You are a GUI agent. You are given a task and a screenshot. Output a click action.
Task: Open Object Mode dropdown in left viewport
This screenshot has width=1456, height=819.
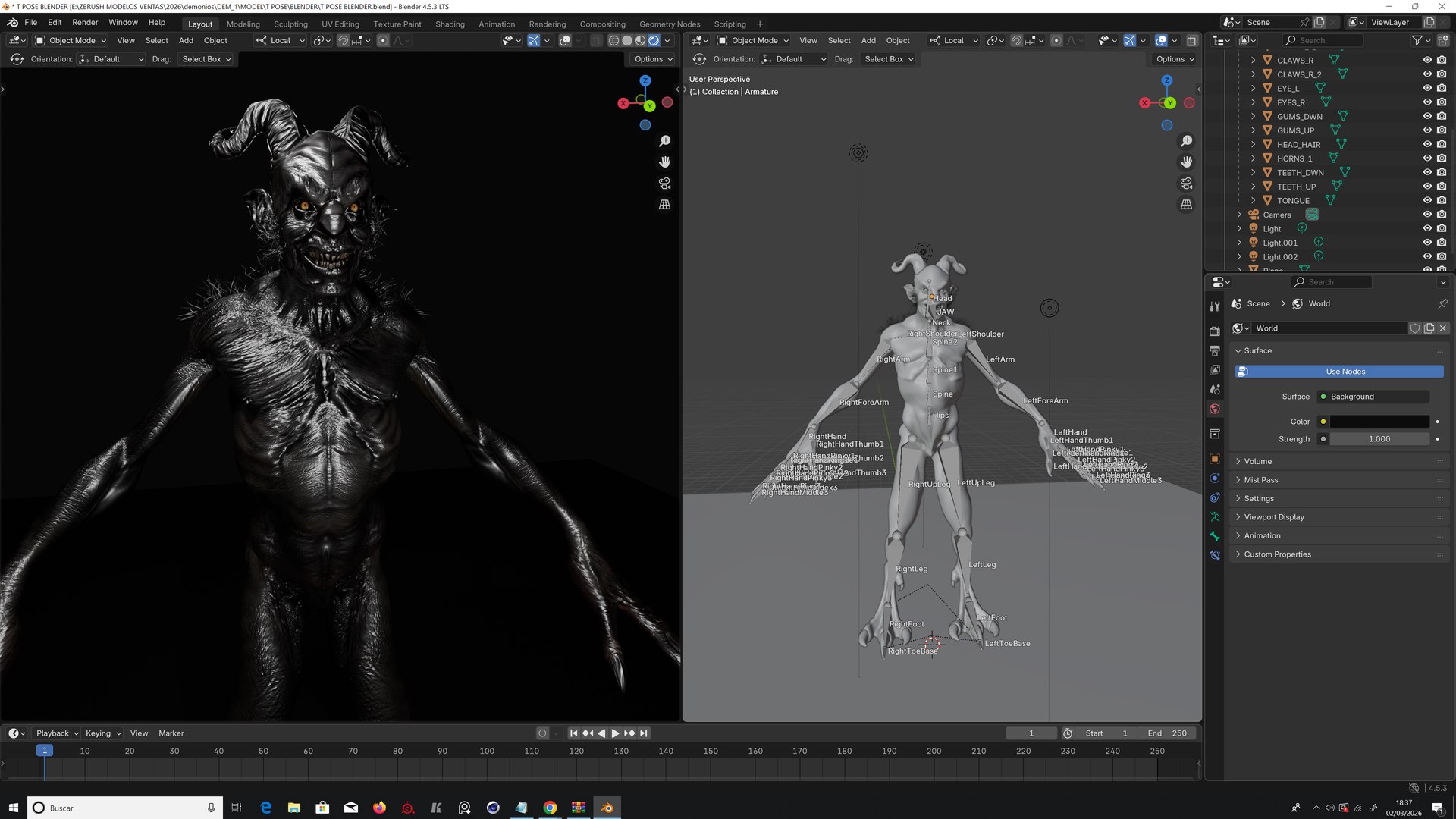pyautogui.click(x=71, y=41)
